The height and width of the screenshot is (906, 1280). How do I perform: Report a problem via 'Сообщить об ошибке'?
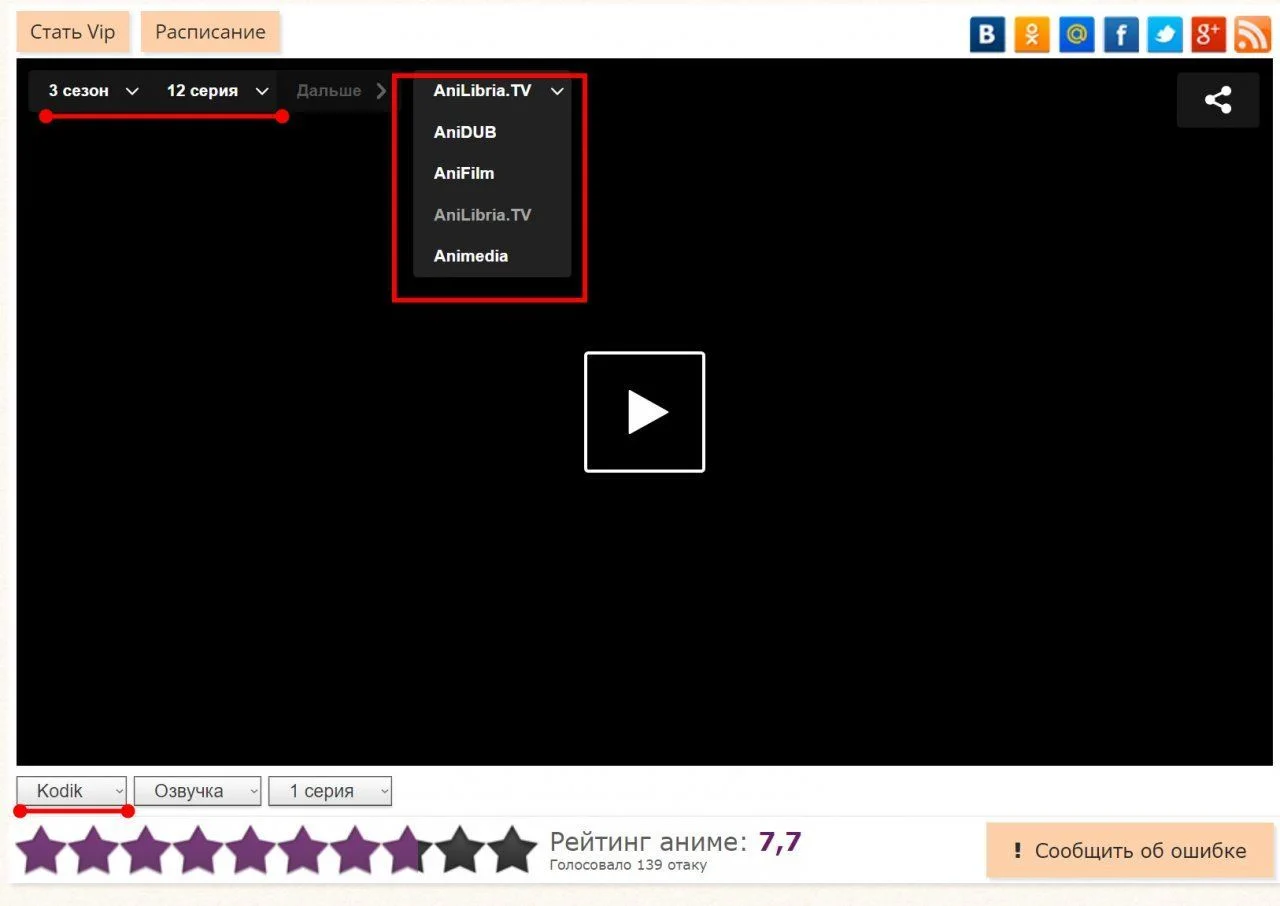(x=1130, y=851)
